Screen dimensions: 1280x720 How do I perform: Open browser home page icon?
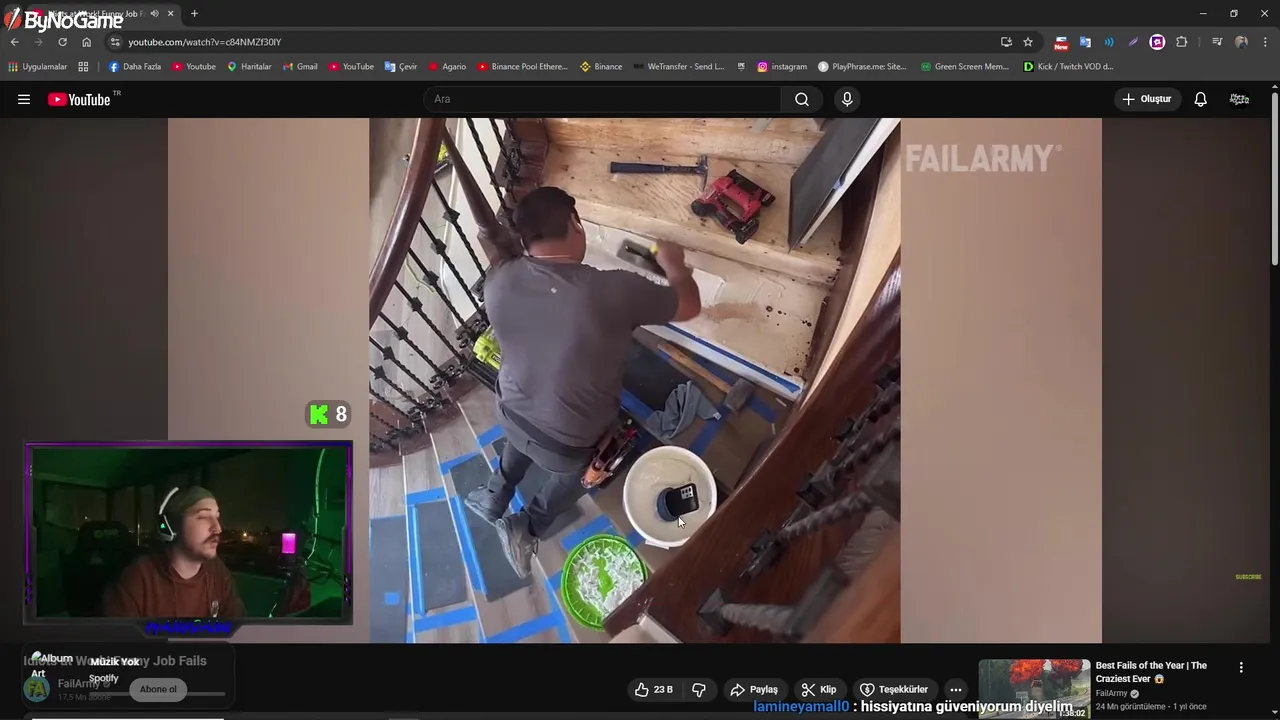point(86,42)
